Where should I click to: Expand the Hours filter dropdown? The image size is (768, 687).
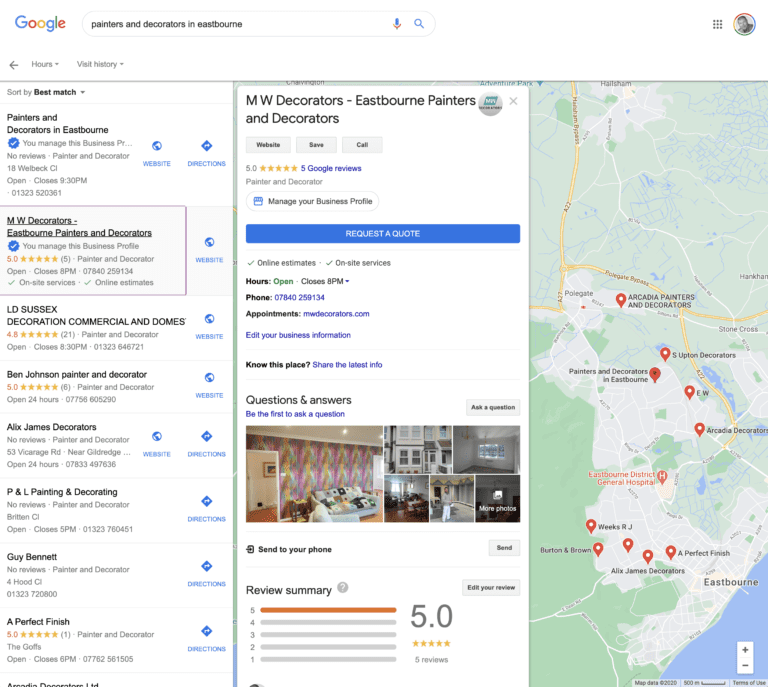[x=45, y=64]
